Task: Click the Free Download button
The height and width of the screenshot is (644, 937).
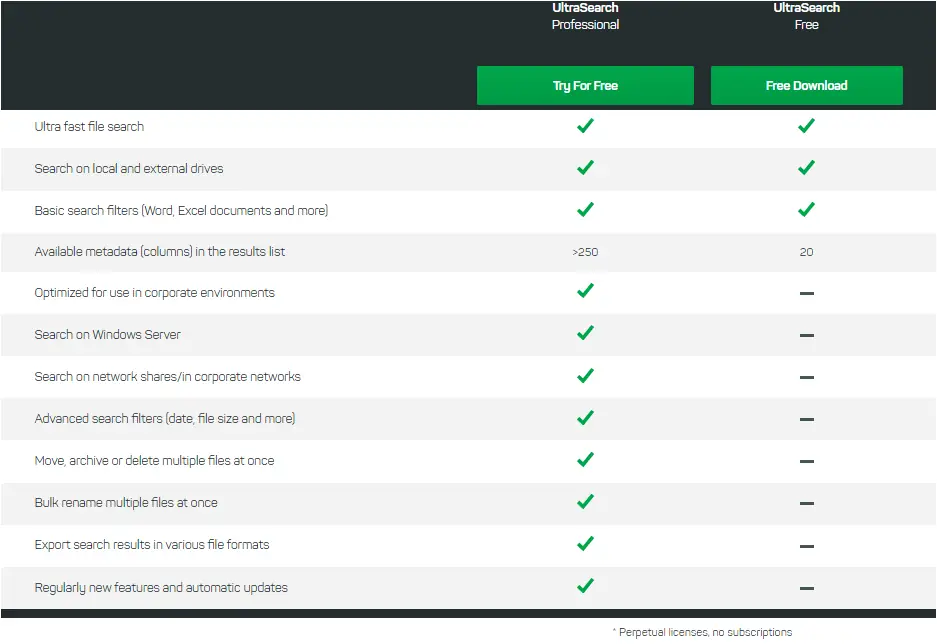Action: (x=806, y=86)
